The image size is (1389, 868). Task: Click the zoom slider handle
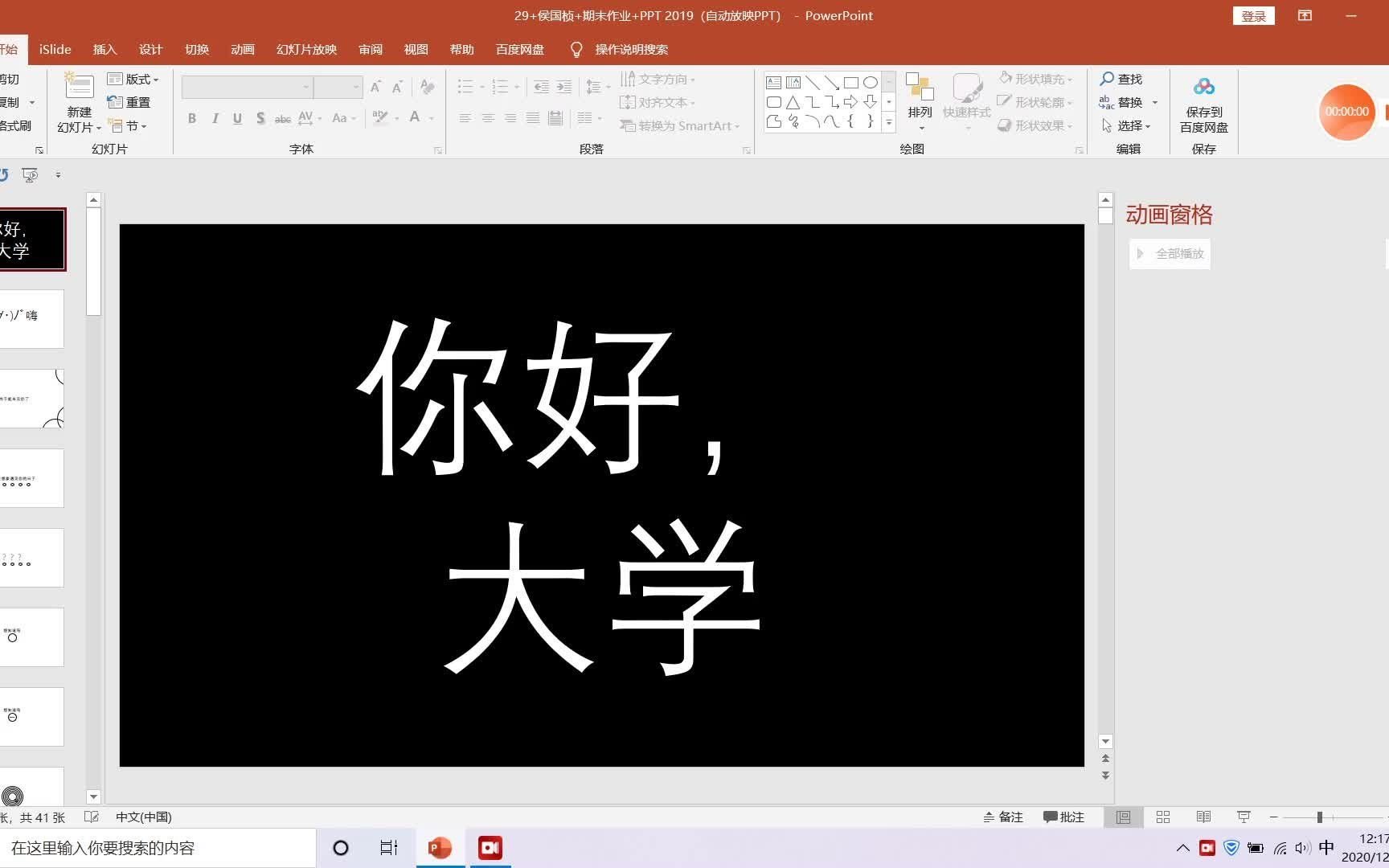(1320, 817)
